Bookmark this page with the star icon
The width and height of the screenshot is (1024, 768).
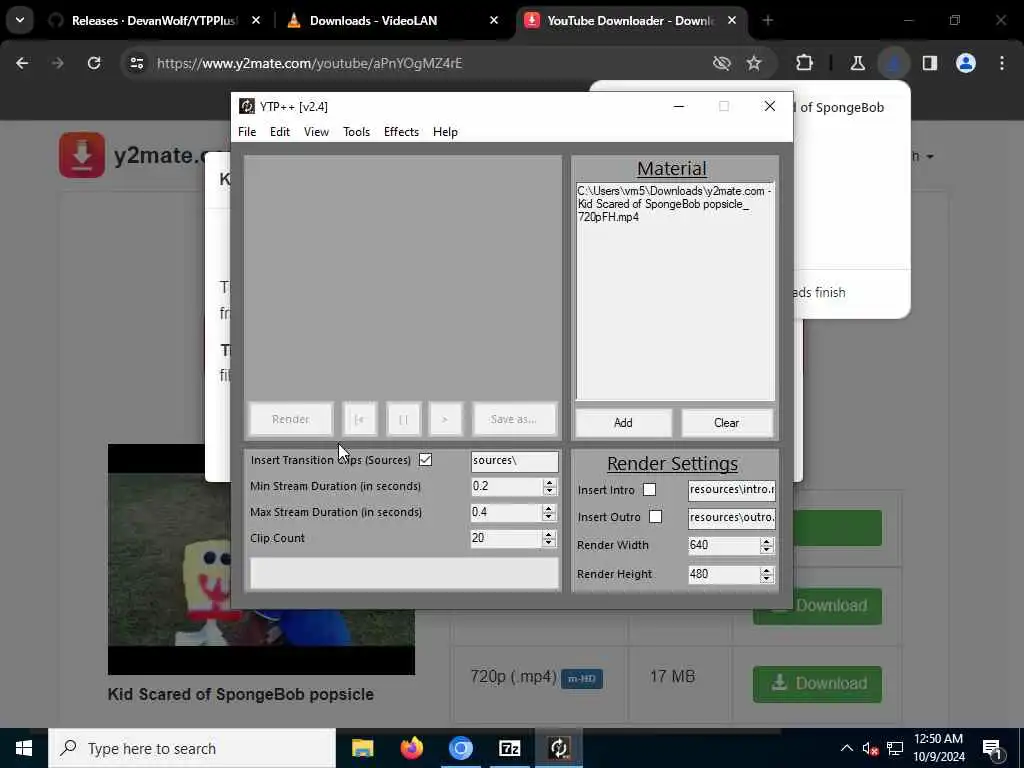tap(754, 63)
